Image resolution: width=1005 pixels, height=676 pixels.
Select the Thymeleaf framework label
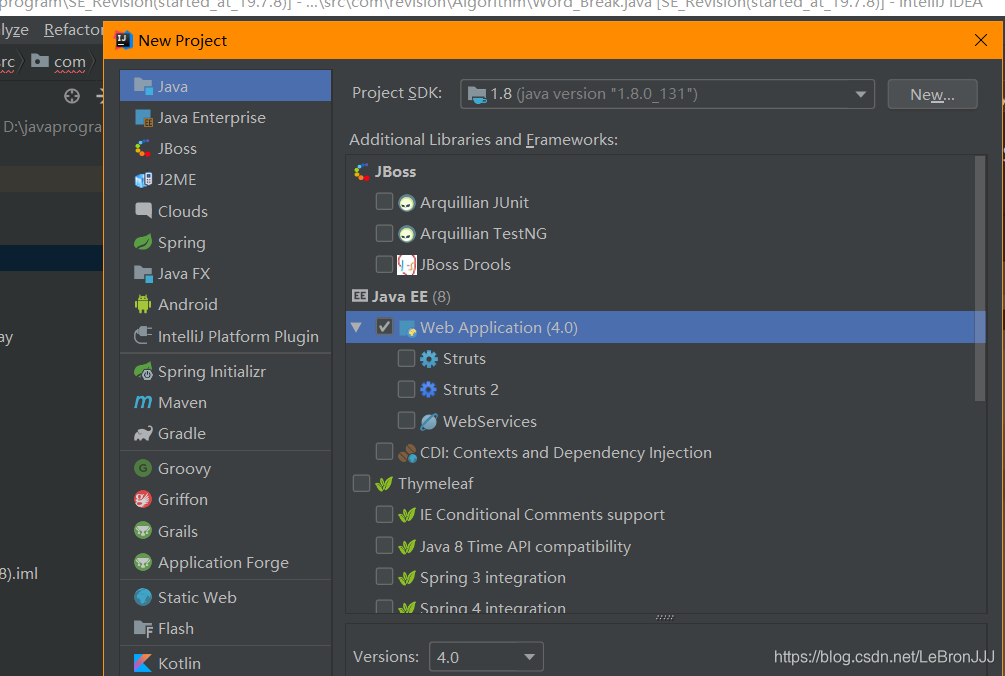click(x=435, y=484)
